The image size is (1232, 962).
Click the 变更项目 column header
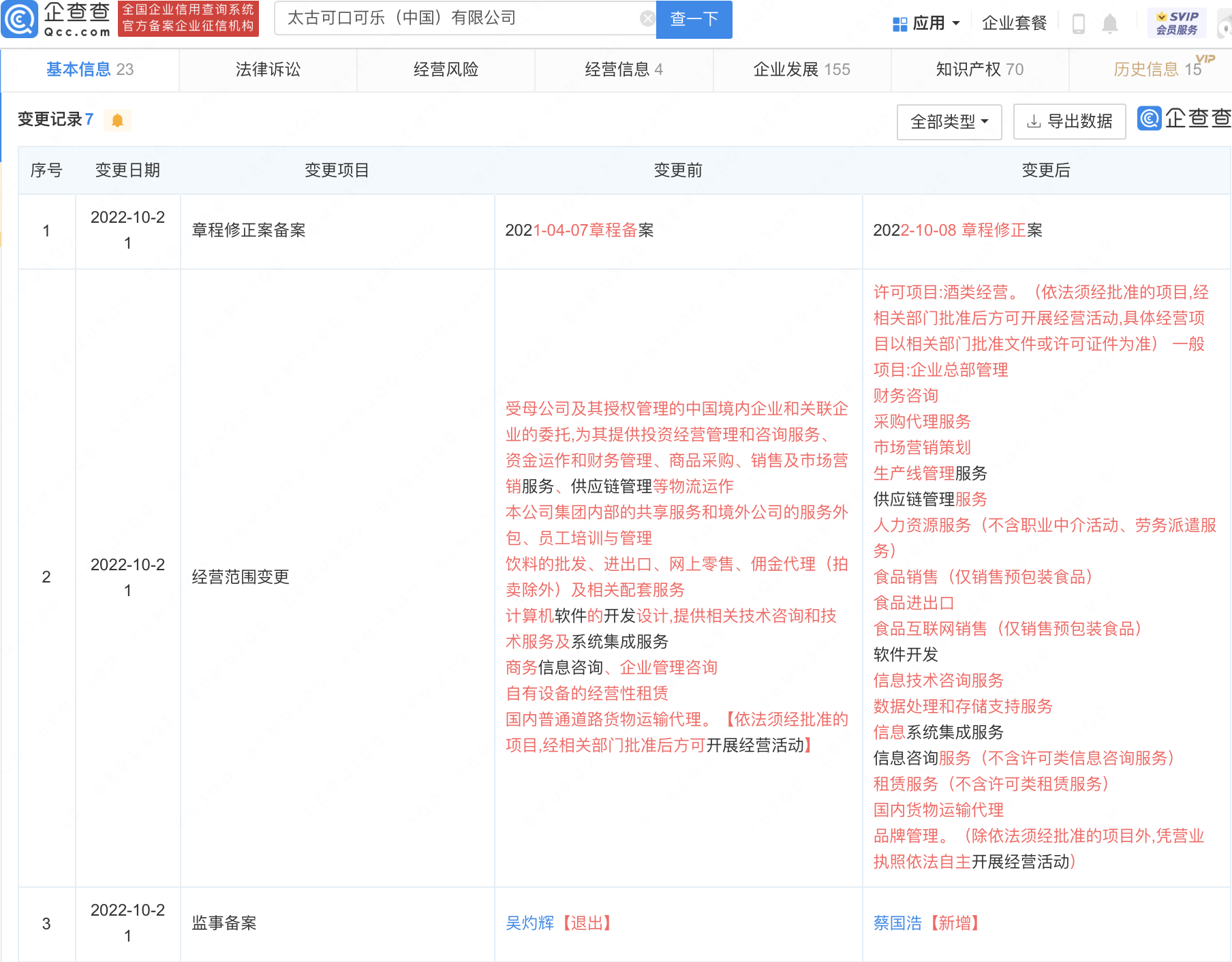337,170
